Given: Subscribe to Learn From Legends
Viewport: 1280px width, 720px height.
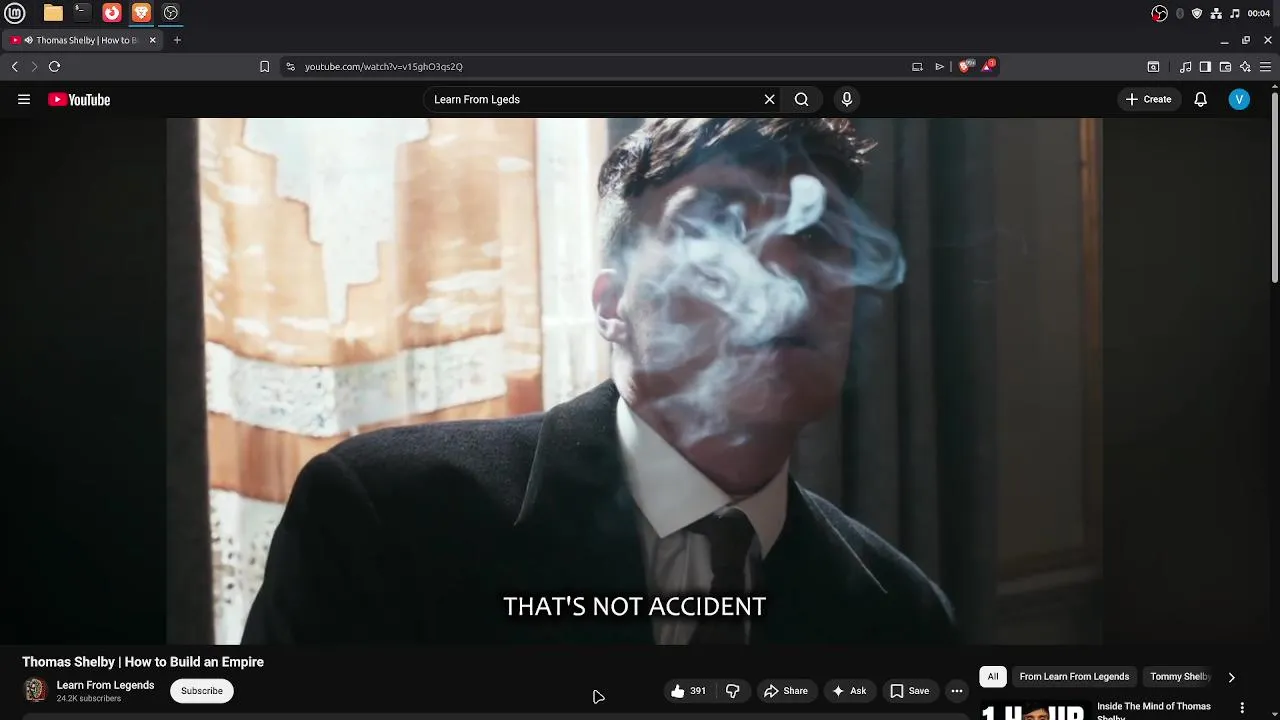Looking at the screenshot, I should tap(201, 691).
